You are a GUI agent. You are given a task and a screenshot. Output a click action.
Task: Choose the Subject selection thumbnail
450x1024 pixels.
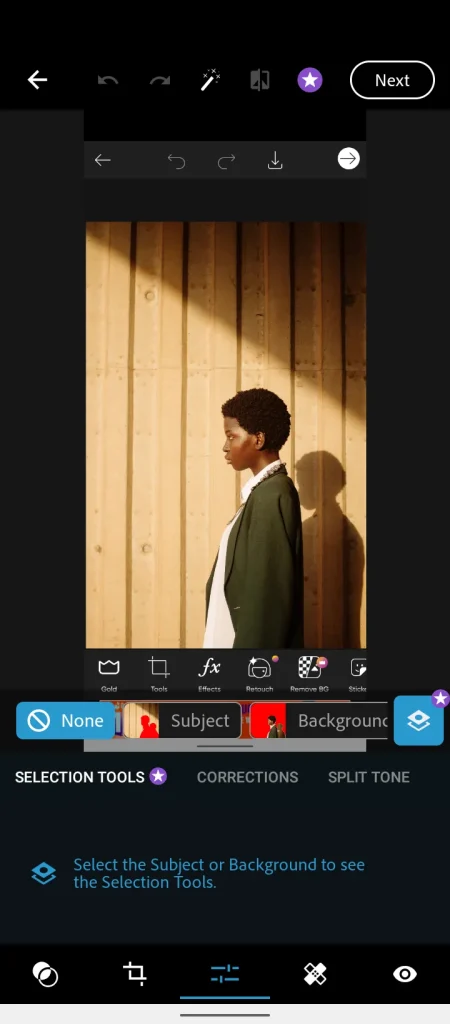point(182,720)
